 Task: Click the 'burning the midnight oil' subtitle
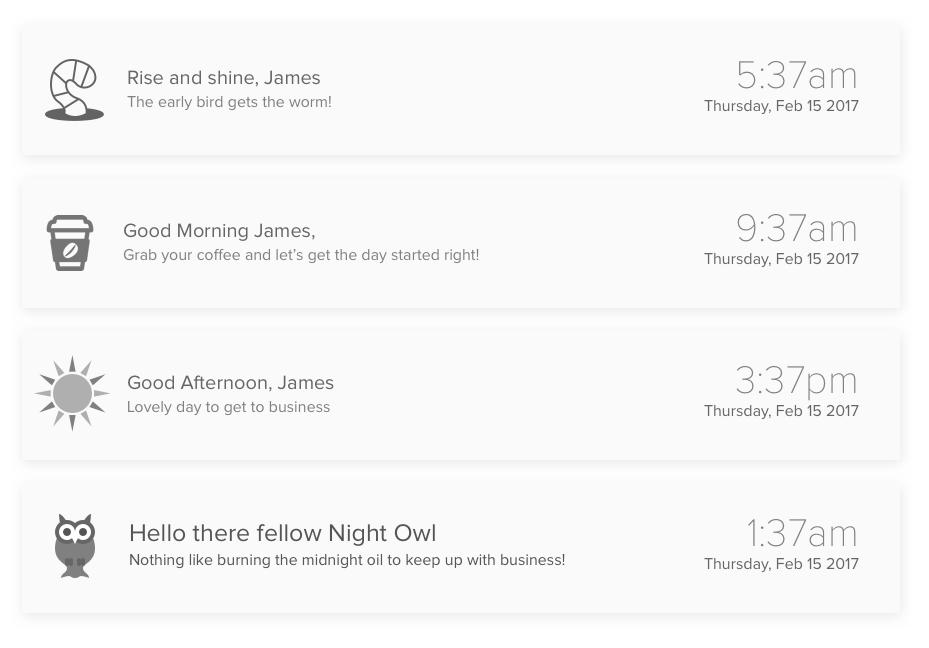pyautogui.click(x=347, y=560)
